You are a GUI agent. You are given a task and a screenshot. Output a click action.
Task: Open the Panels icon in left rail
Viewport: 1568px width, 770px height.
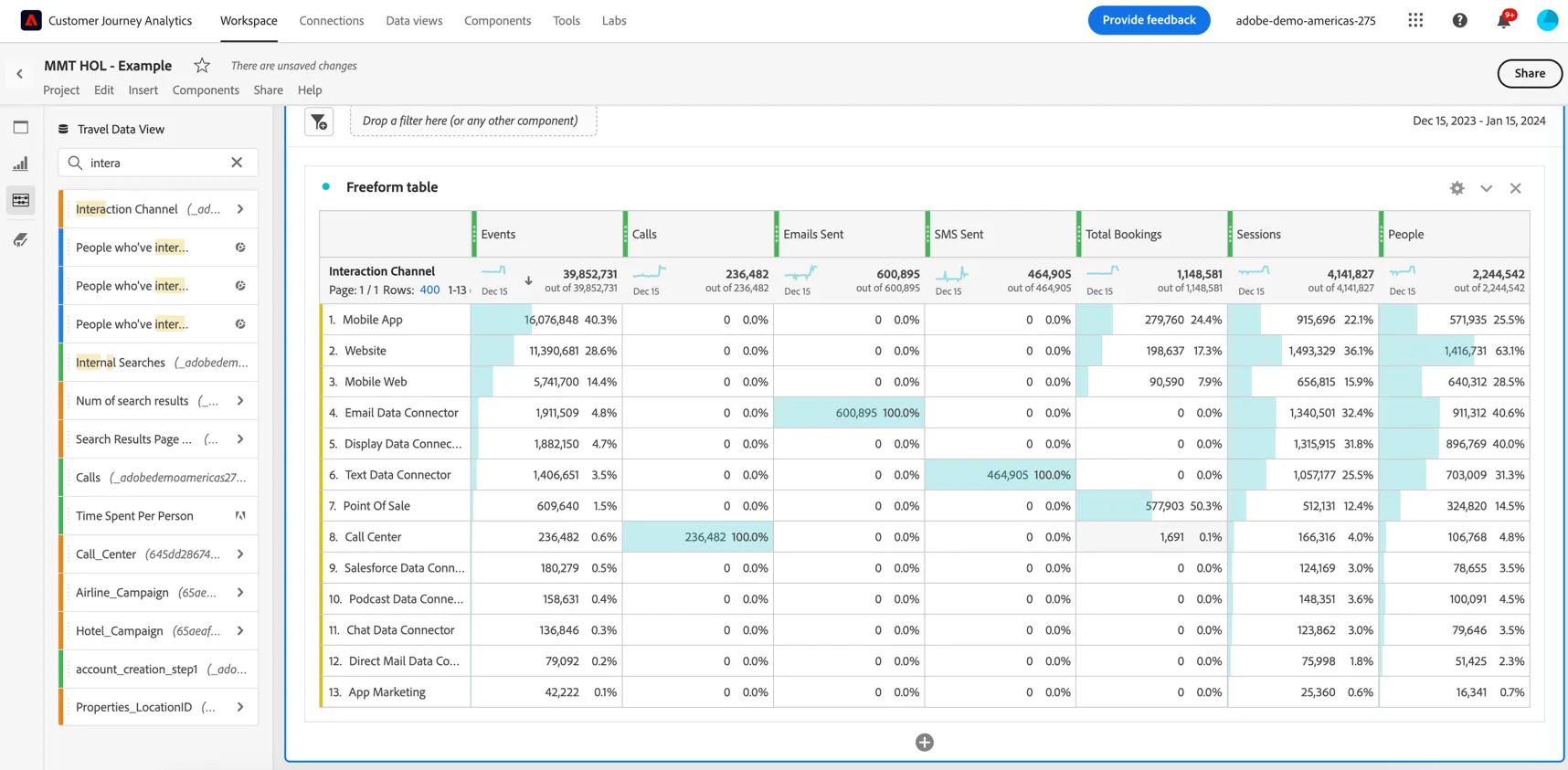click(21, 127)
